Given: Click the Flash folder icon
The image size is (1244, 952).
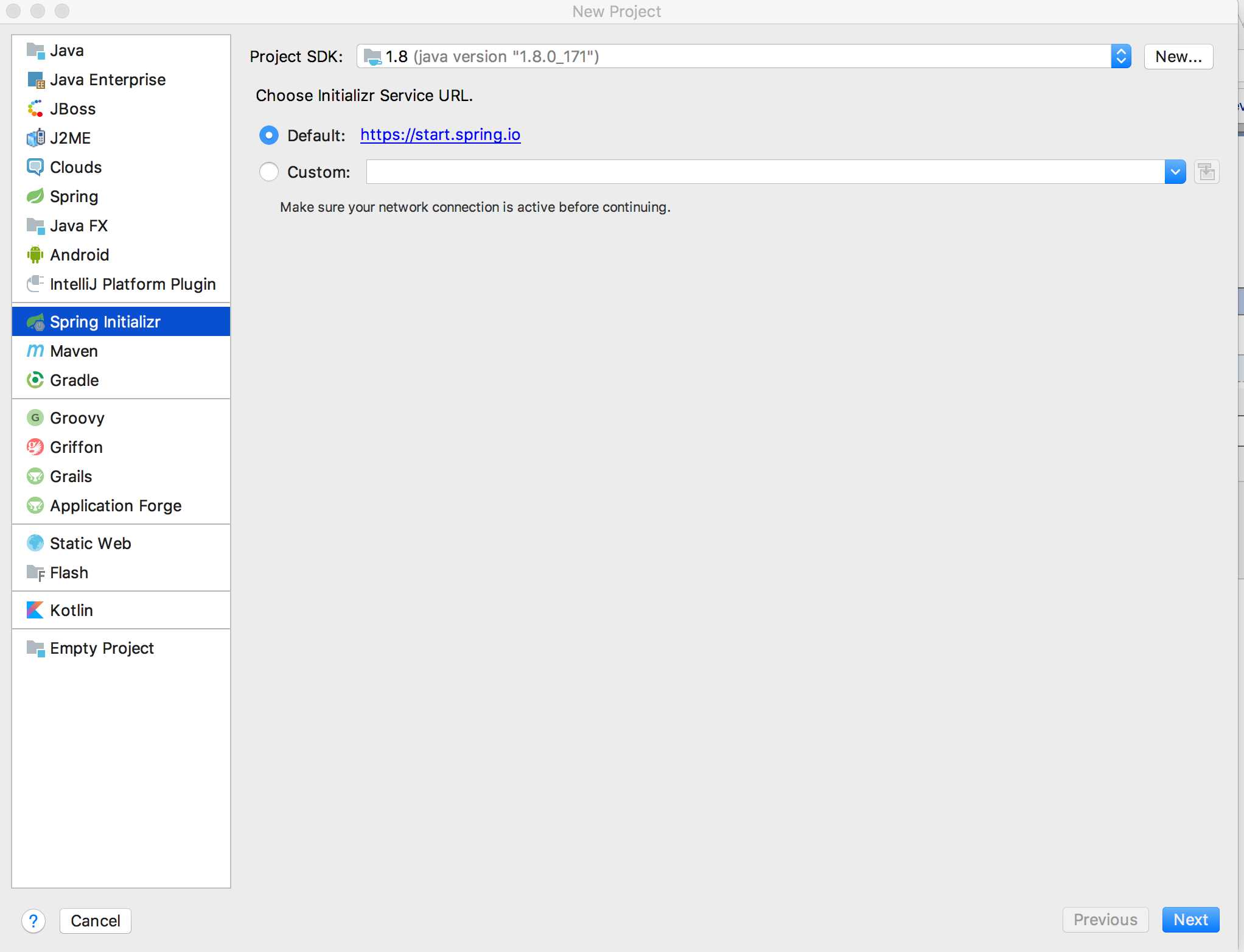Looking at the screenshot, I should pyautogui.click(x=35, y=573).
